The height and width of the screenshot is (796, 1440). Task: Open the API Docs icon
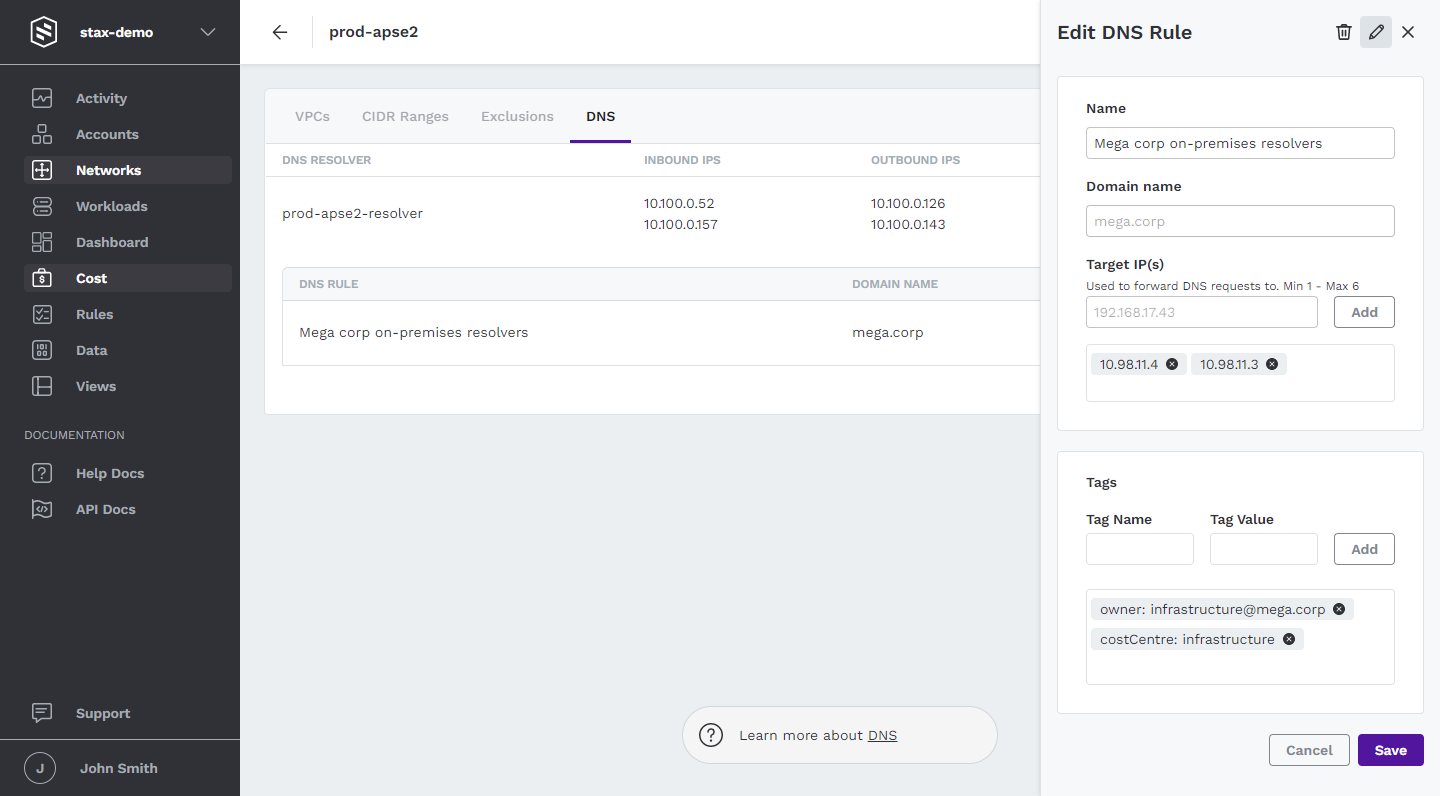[42, 509]
